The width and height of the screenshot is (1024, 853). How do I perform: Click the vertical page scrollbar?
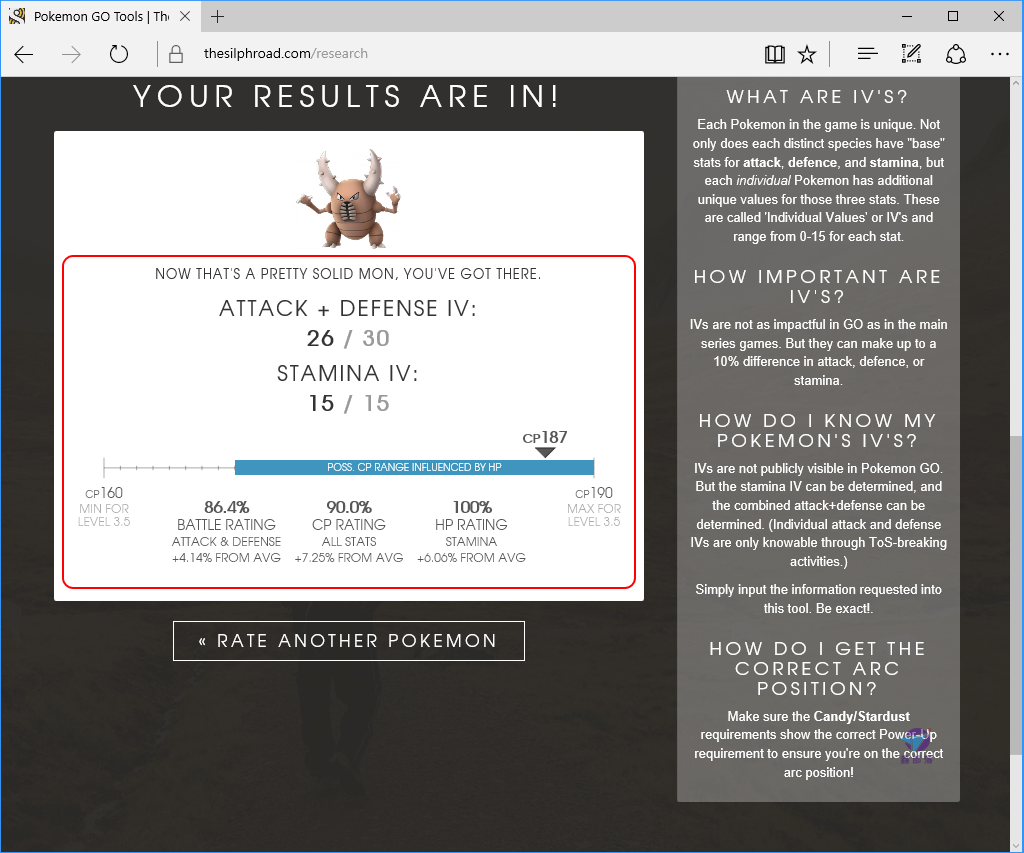coord(1016,594)
